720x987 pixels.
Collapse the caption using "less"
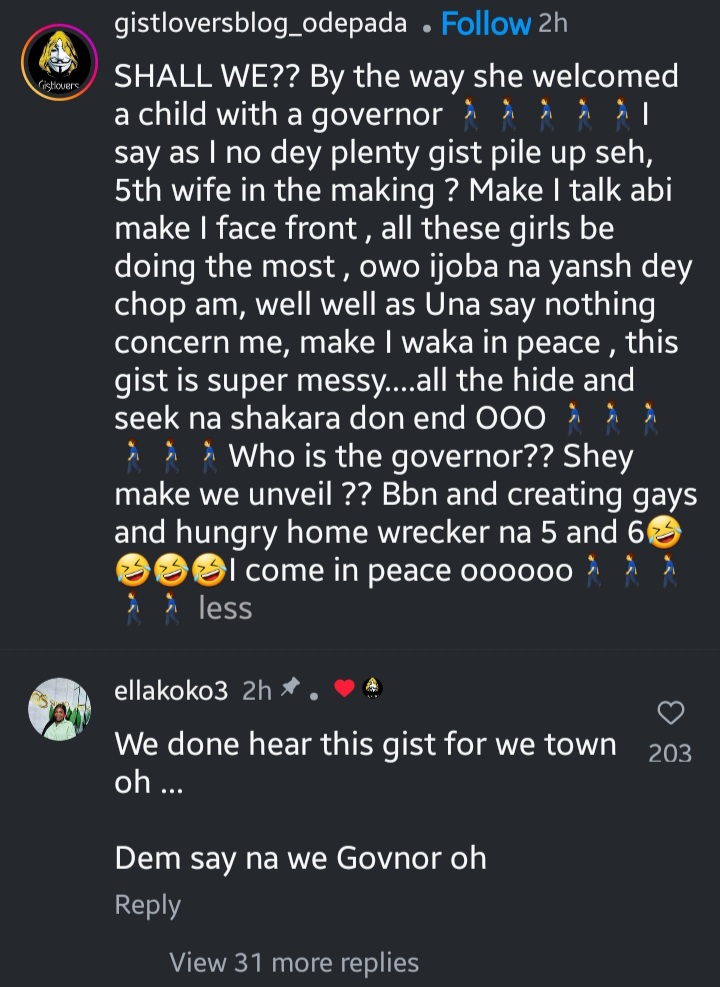(225, 608)
